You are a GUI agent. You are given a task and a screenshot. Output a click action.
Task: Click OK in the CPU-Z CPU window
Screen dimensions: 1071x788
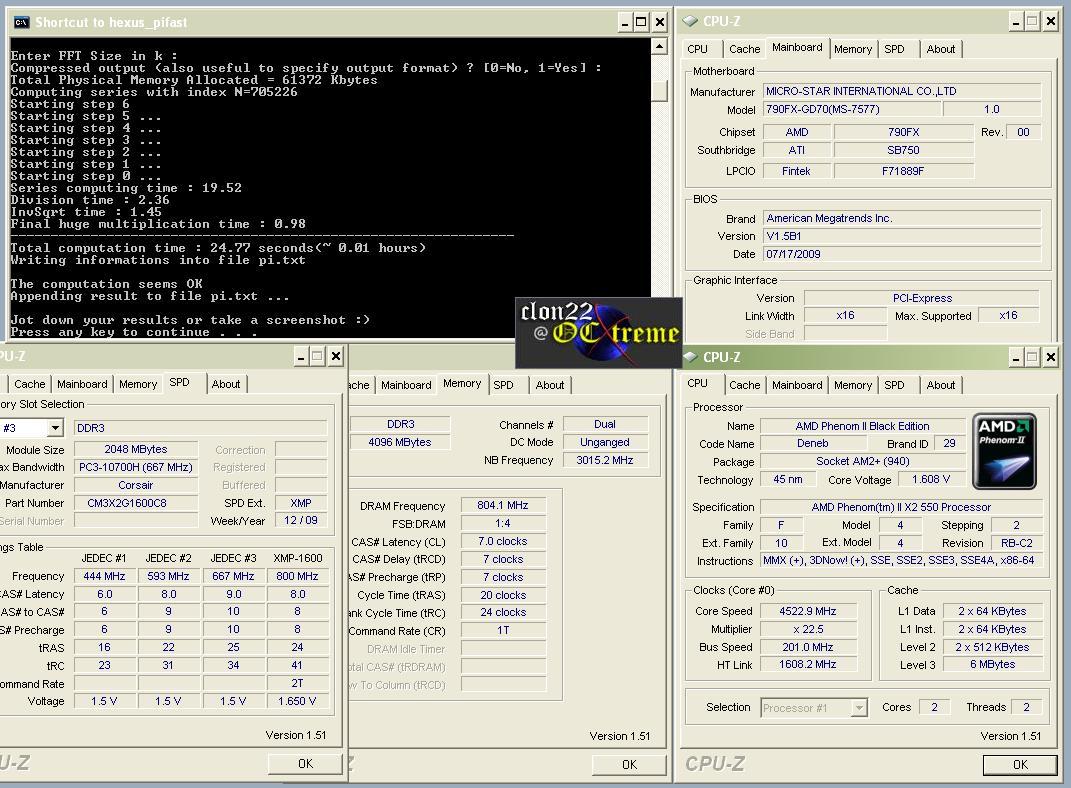[1020, 765]
